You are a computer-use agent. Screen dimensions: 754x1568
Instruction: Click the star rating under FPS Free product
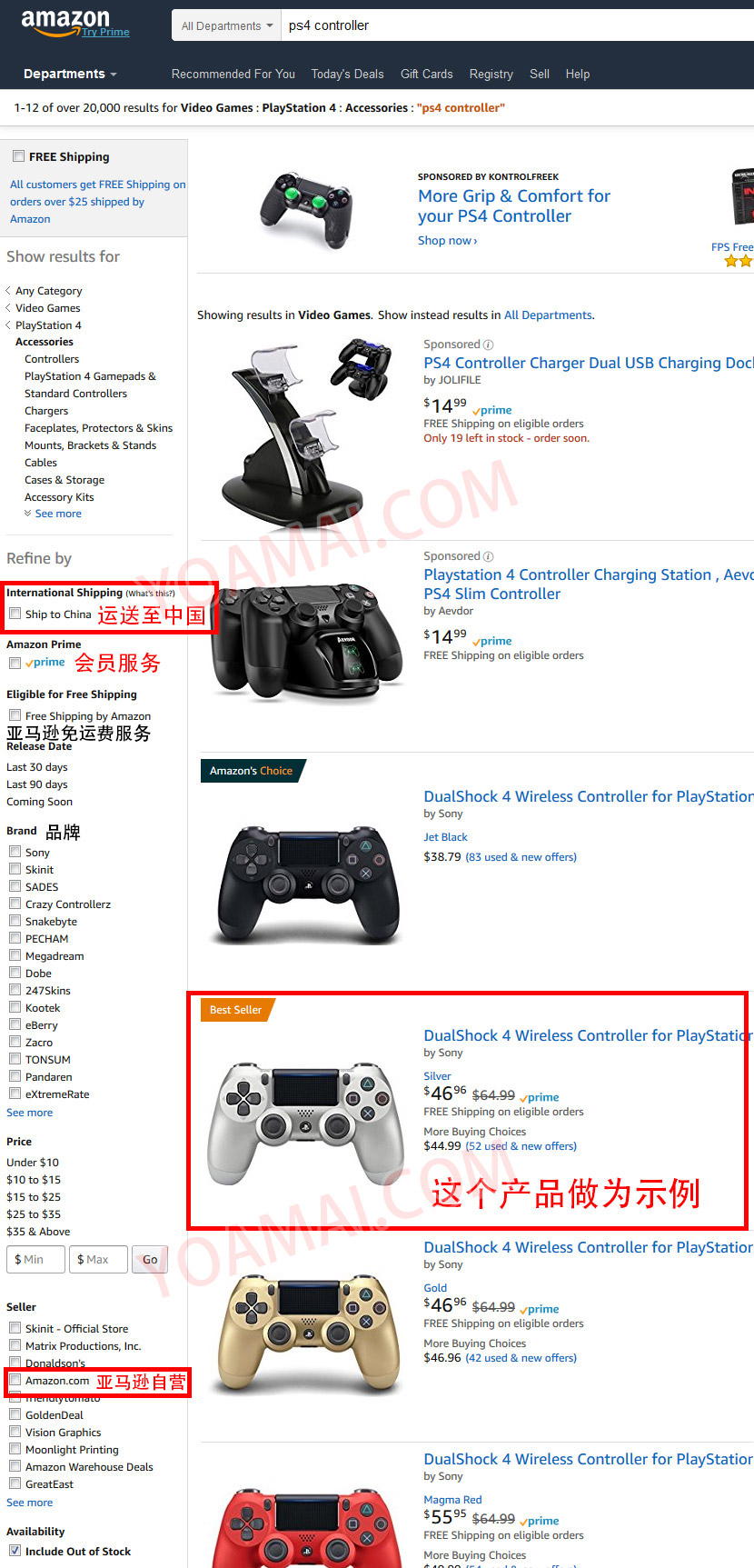click(739, 261)
